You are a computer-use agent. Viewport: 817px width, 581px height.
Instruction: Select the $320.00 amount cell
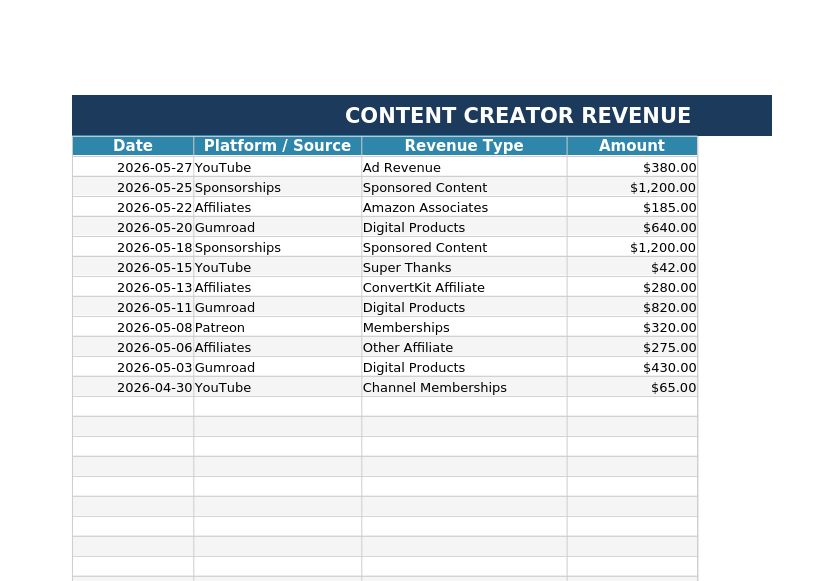pos(632,327)
